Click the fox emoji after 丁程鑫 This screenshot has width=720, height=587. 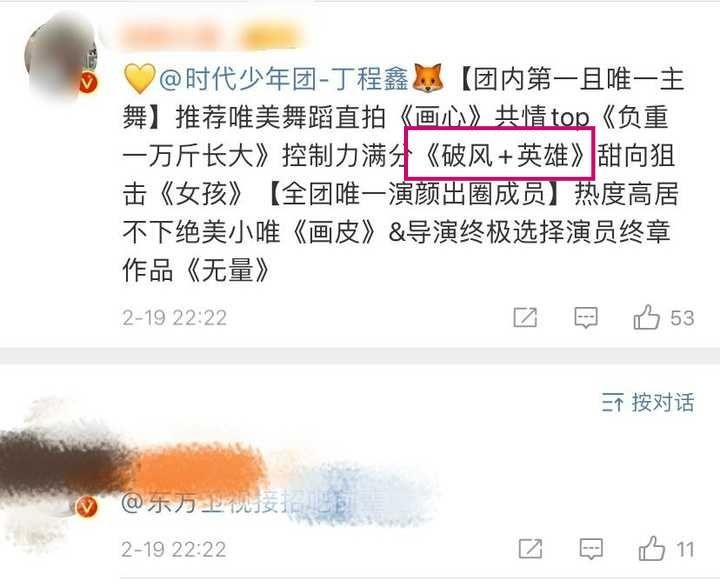(x=428, y=78)
